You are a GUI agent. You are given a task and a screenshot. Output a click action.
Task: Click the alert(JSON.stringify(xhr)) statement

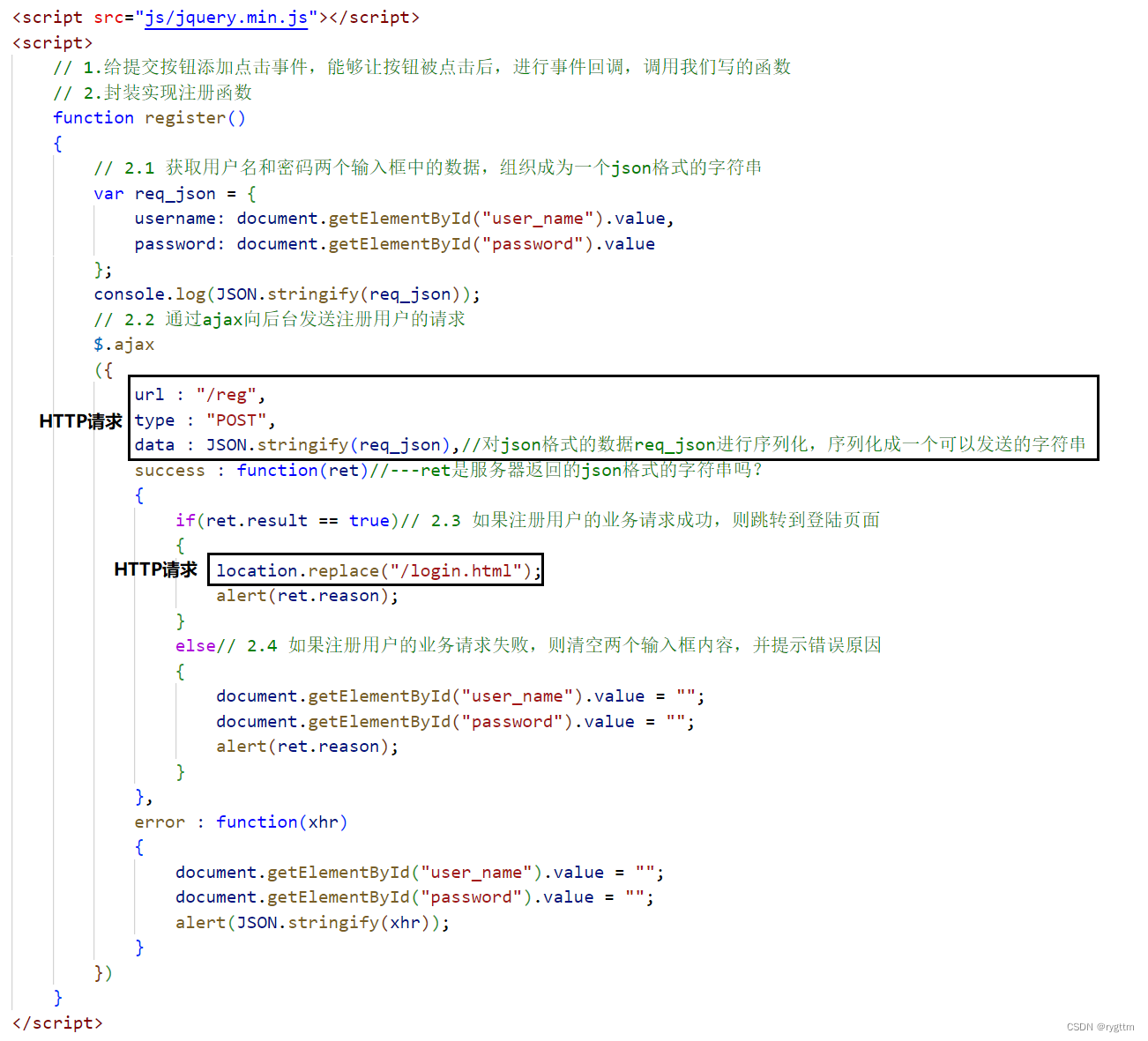tap(312, 923)
